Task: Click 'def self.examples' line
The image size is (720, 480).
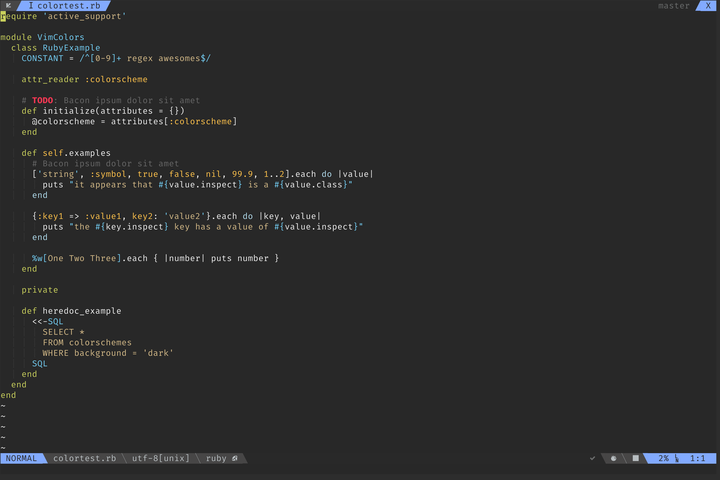Action: 66,153
